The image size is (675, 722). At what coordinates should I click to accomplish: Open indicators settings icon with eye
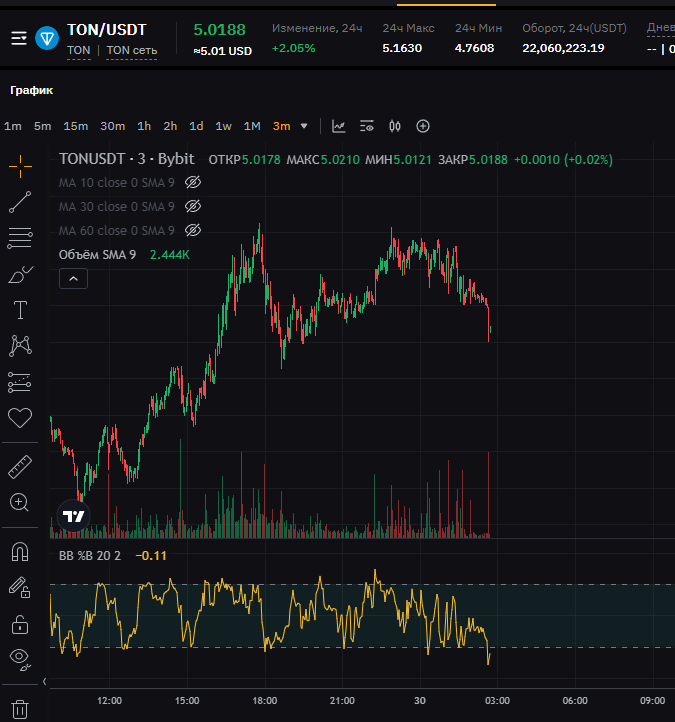[367, 126]
